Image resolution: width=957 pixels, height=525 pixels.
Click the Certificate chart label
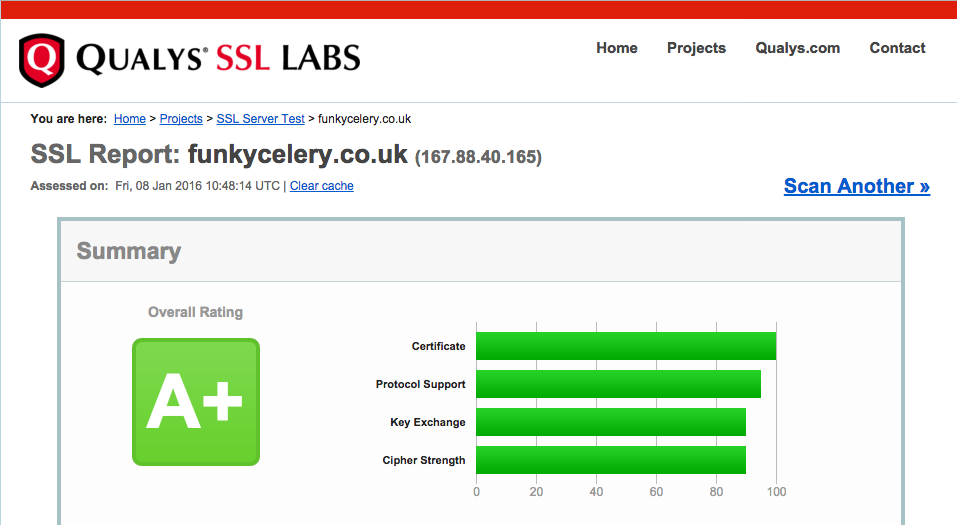tap(438, 346)
